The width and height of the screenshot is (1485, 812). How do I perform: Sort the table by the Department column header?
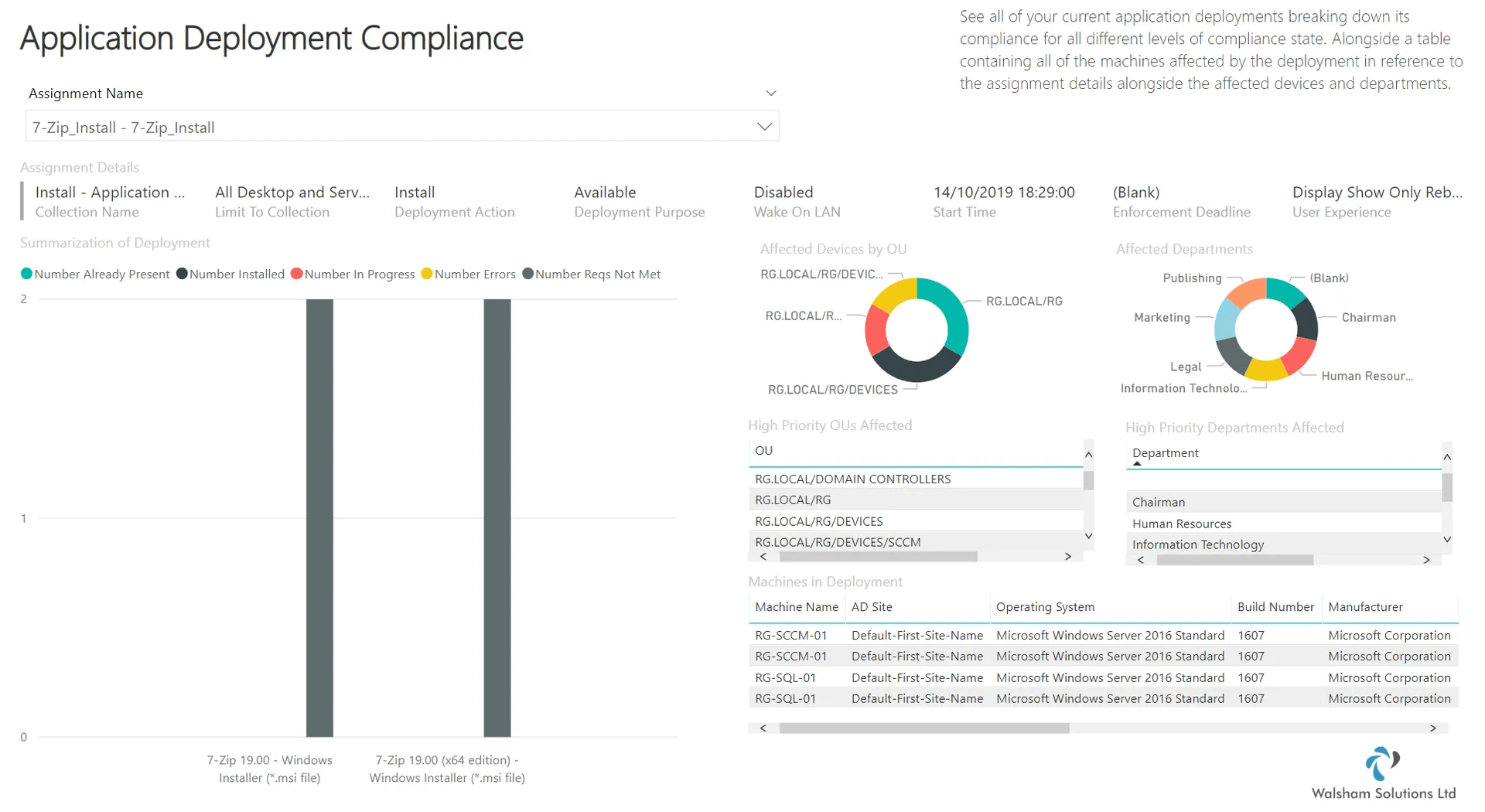coord(1165,453)
